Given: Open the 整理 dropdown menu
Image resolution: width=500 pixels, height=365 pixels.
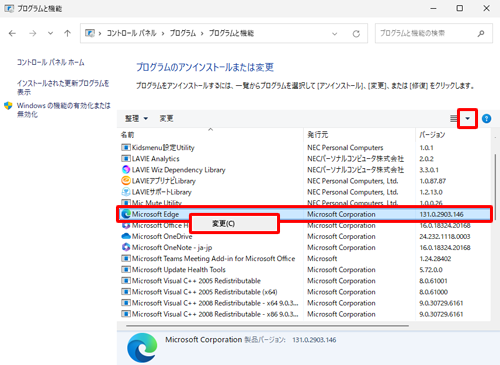Looking at the screenshot, I should (136, 118).
